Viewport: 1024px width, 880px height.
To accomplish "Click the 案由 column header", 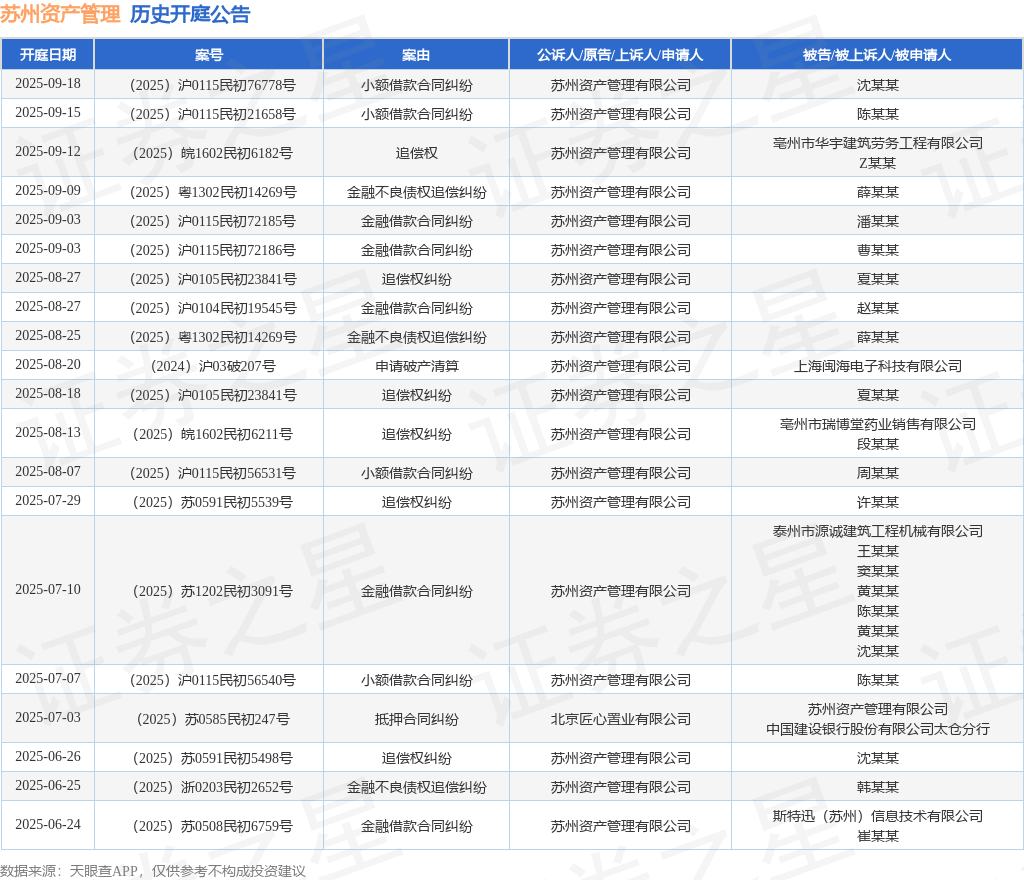I will (x=416, y=55).
